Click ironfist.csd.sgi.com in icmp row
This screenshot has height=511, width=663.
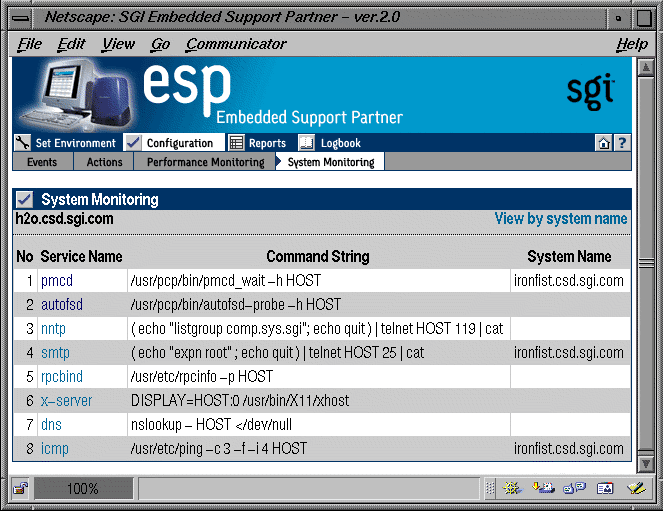(x=569, y=449)
